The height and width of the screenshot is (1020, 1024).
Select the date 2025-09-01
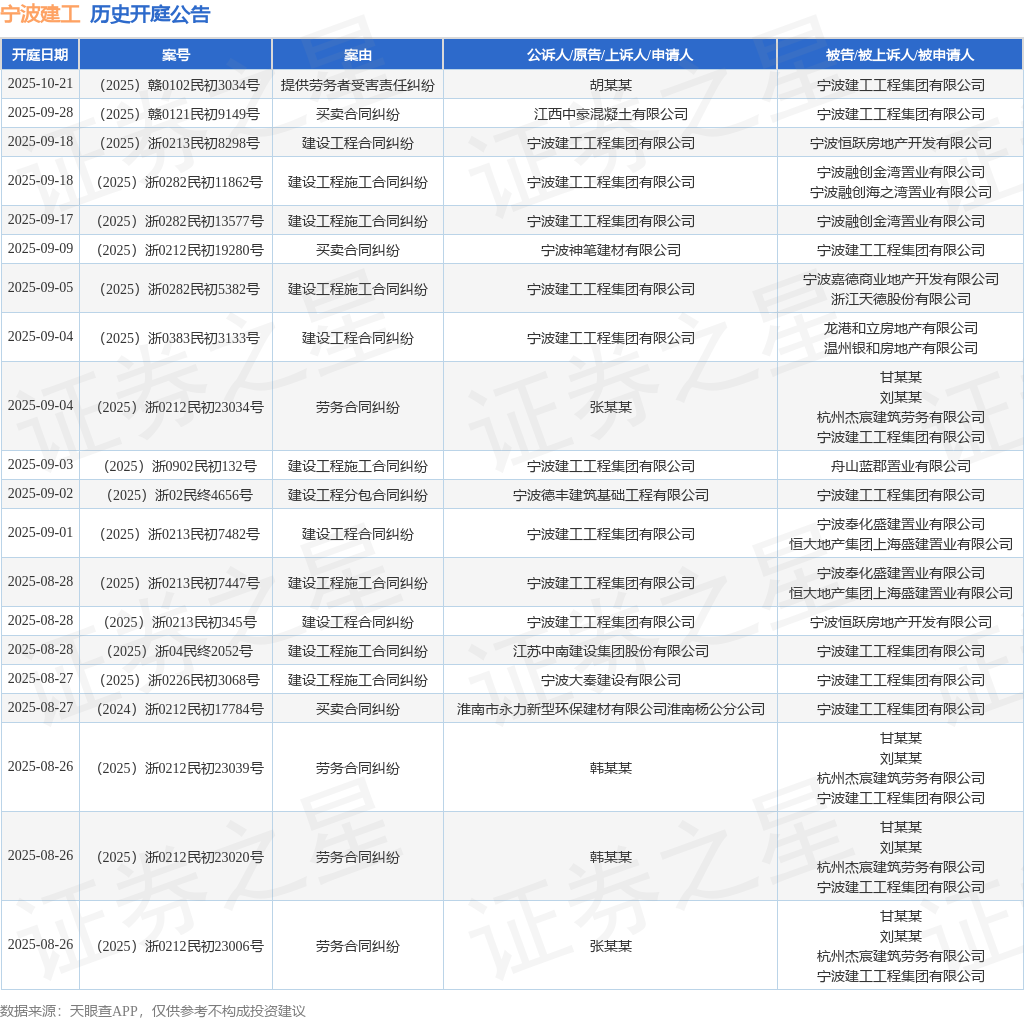click(x=40, y=532)
